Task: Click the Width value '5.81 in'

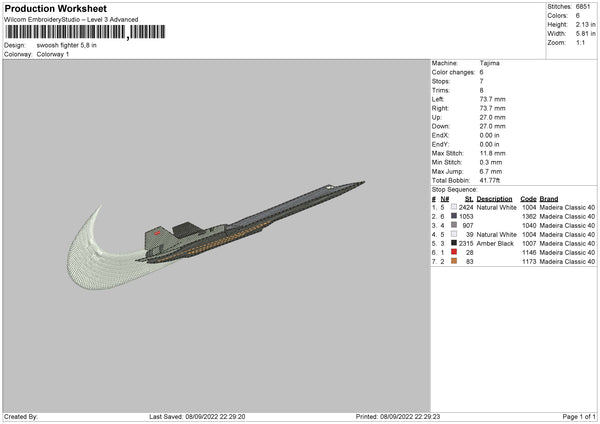Action: (x=585, y=34)
